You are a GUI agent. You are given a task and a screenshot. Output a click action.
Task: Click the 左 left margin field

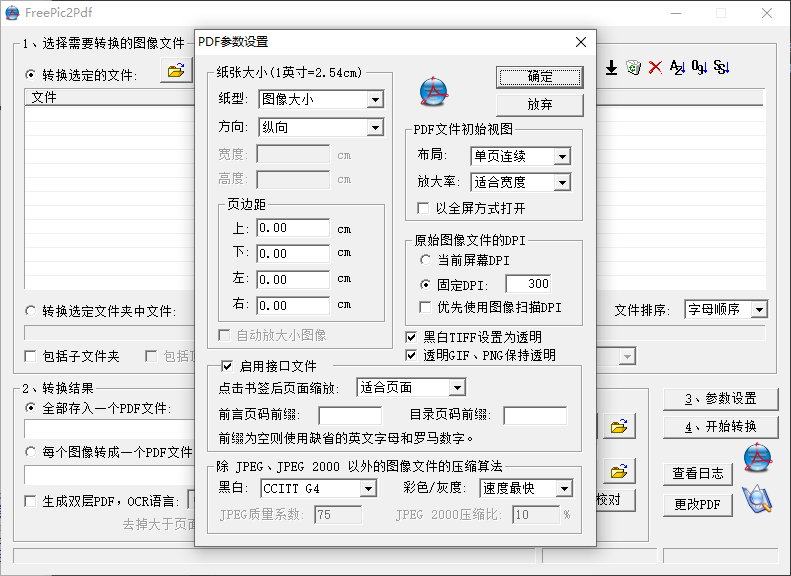pos(293,280)
